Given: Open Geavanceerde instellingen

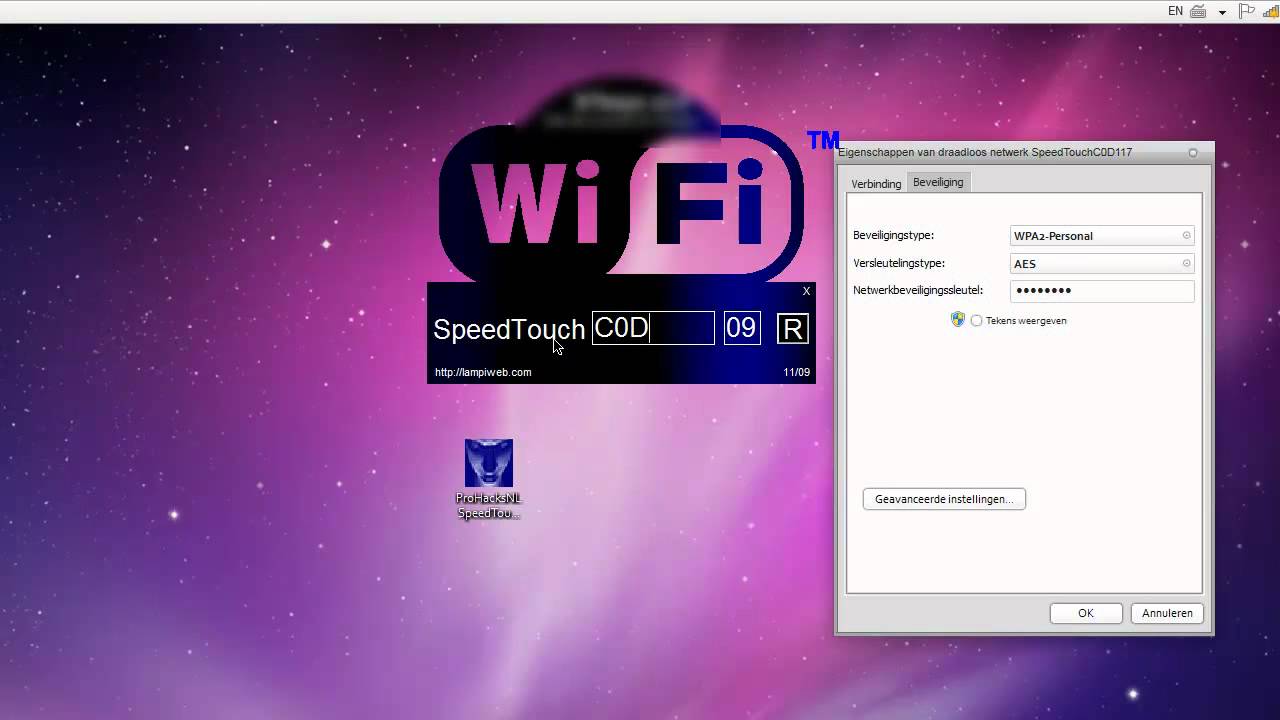Looking at the screenshot, I should click(944, 499).
